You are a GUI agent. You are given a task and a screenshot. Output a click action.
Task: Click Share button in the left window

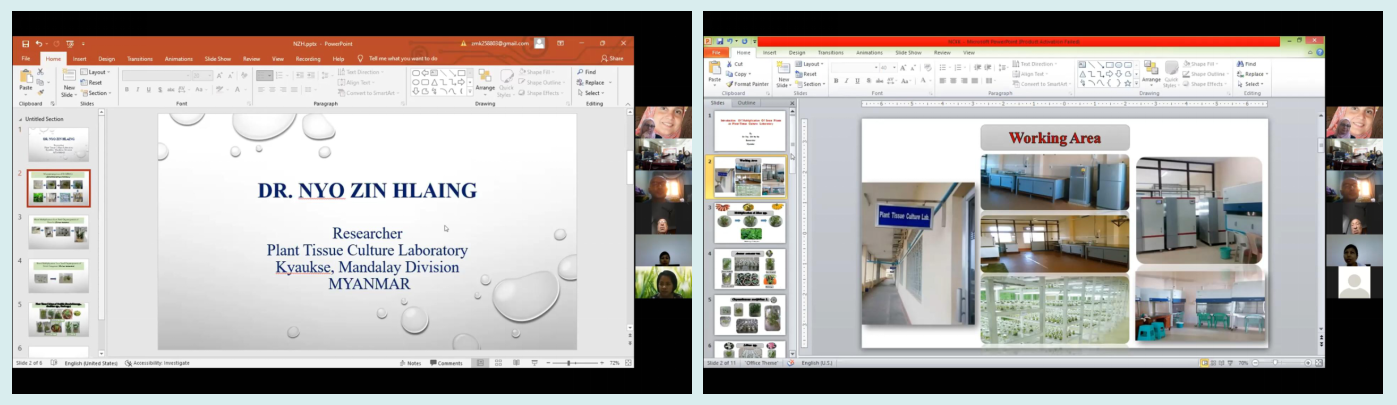[x=612, y=59]
